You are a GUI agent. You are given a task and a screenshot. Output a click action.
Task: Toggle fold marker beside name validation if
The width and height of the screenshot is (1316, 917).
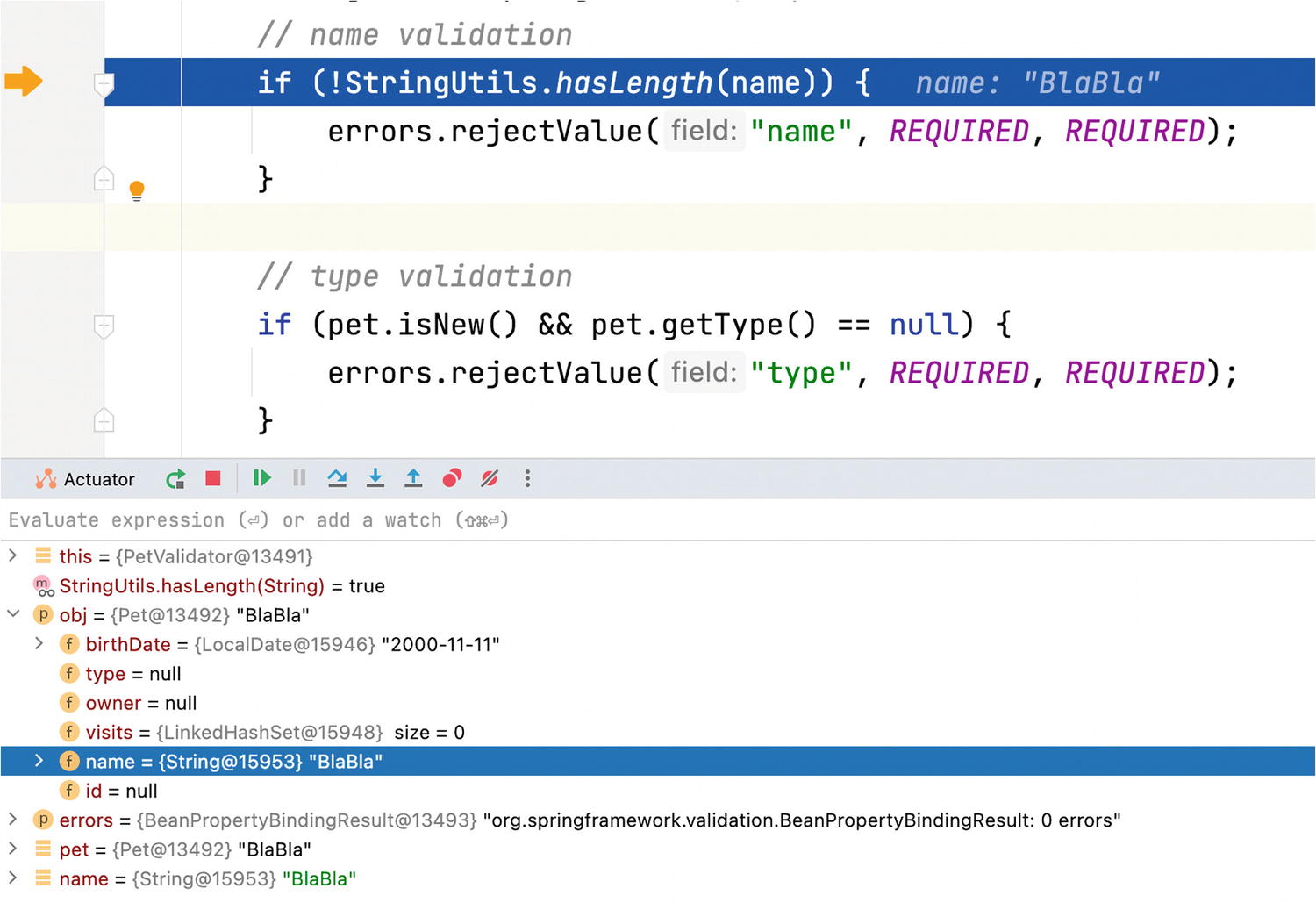pos(104,84)
